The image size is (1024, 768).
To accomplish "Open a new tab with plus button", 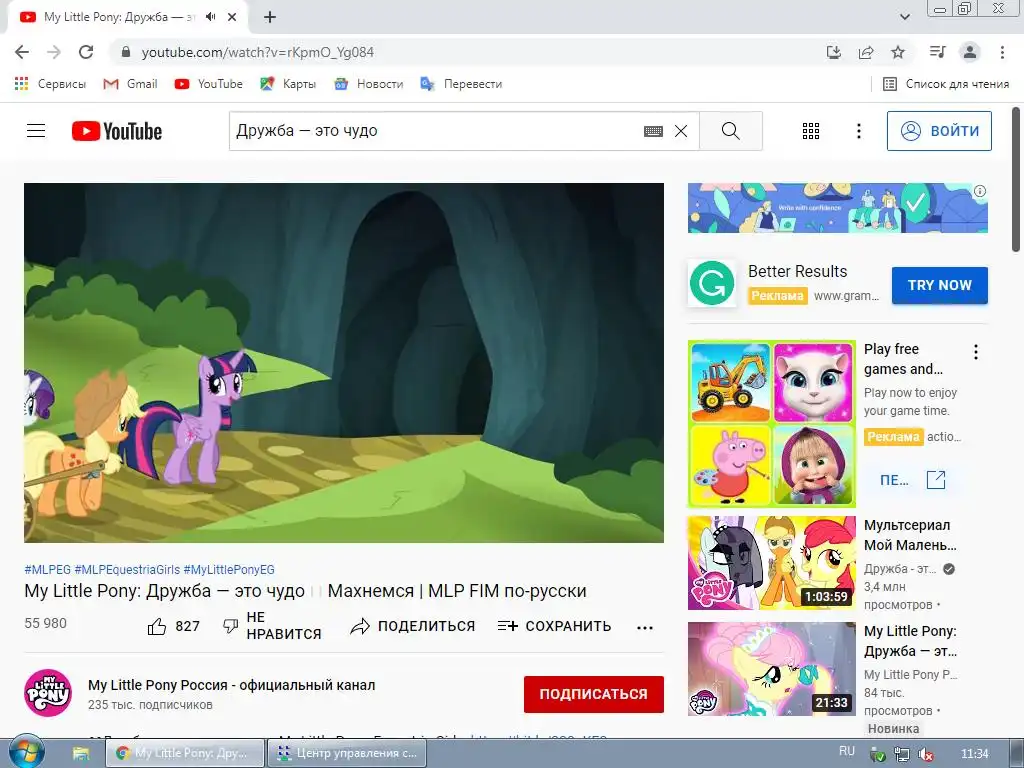I will (x=270, y=17).
